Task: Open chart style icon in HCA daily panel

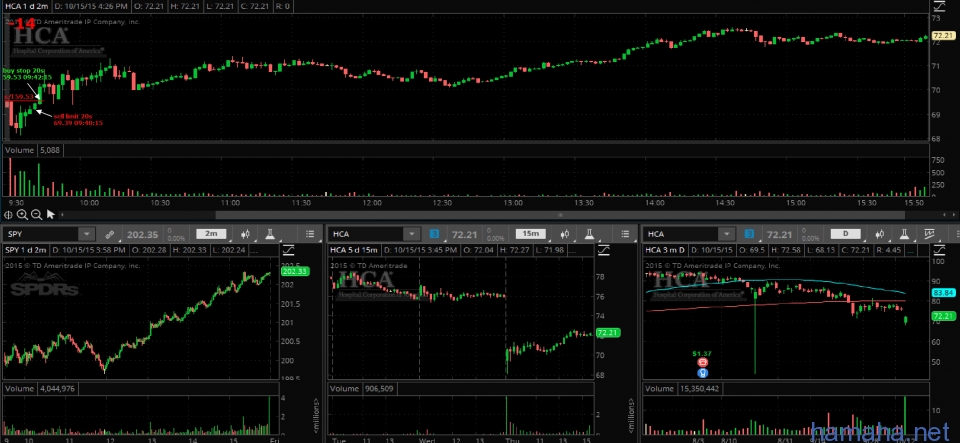Action: tap(881, 234)
